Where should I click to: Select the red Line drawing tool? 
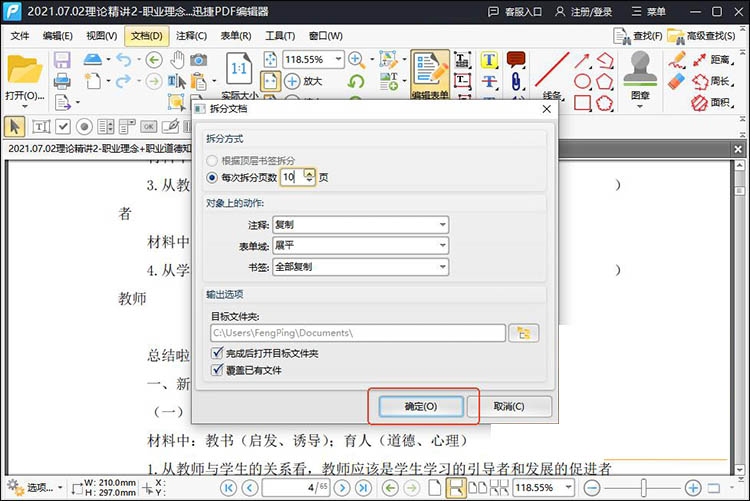click(x=551, y=70)
